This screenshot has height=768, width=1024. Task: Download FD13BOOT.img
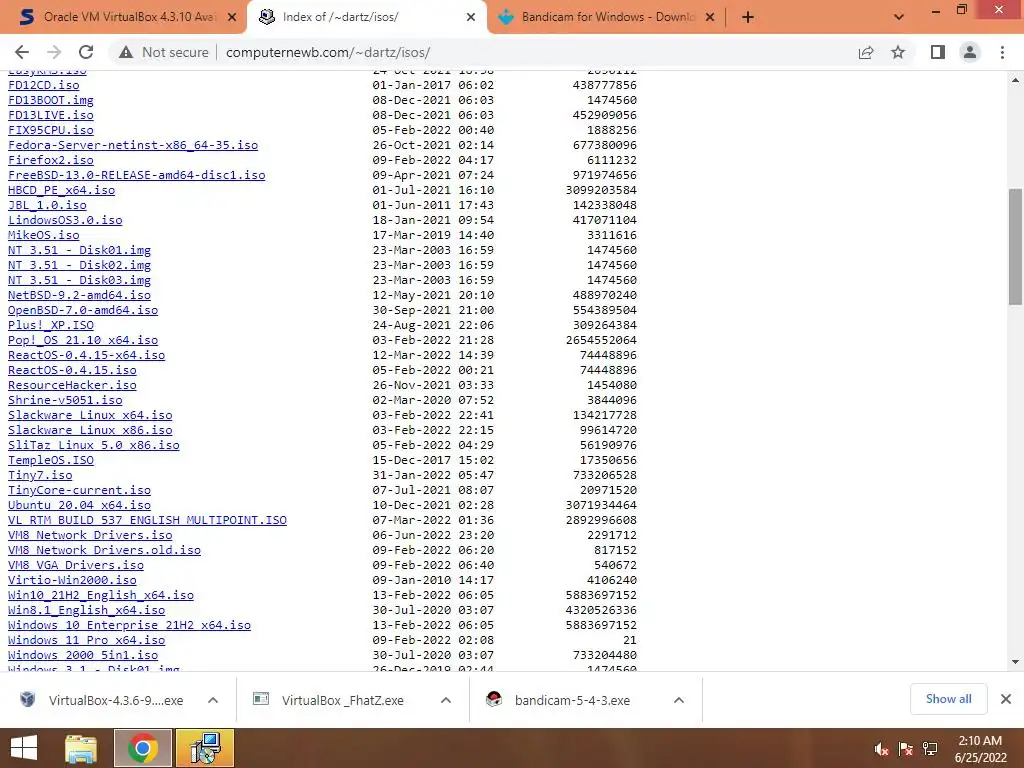(51, 100)
